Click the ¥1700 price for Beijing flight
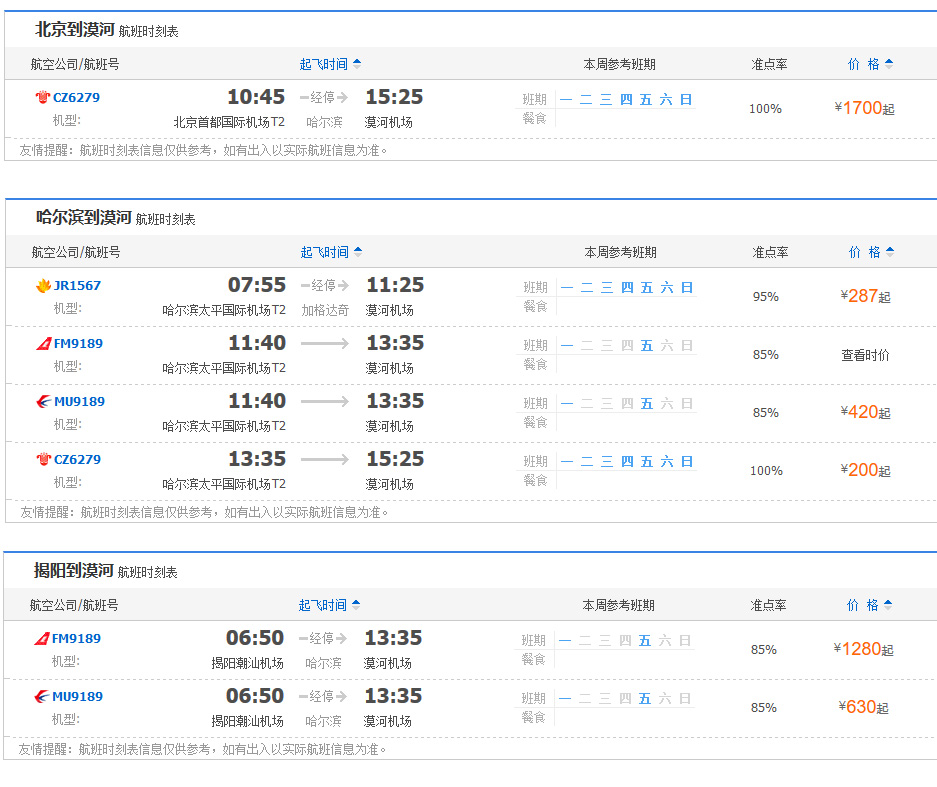The height and width of the screenshot is (787, 937). pyautogui.click(x=863, y=108)
